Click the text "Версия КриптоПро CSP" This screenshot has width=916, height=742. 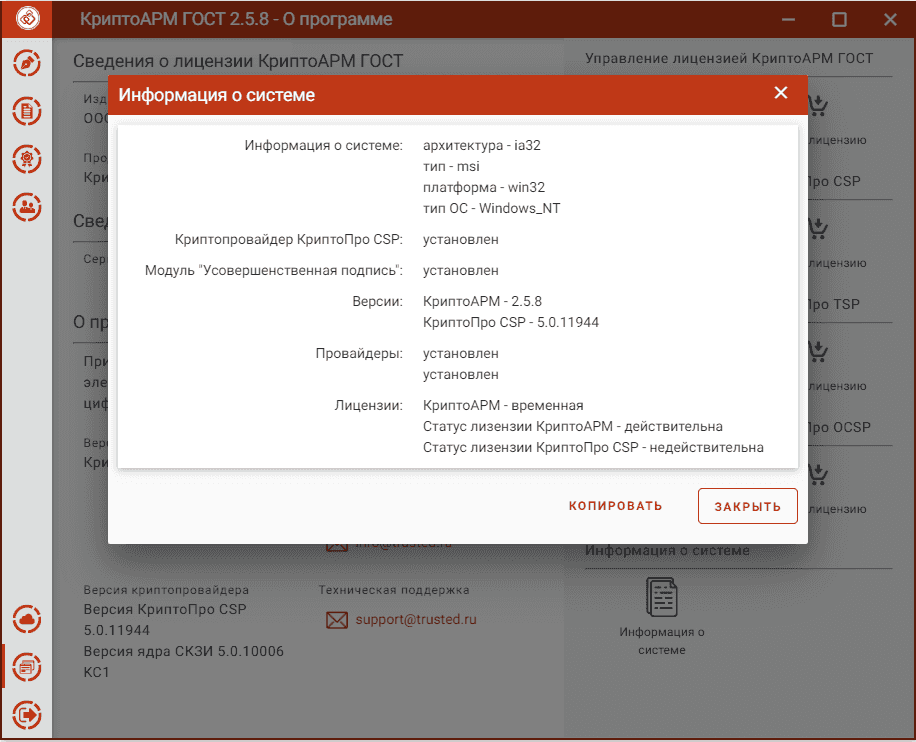(165, 609)
